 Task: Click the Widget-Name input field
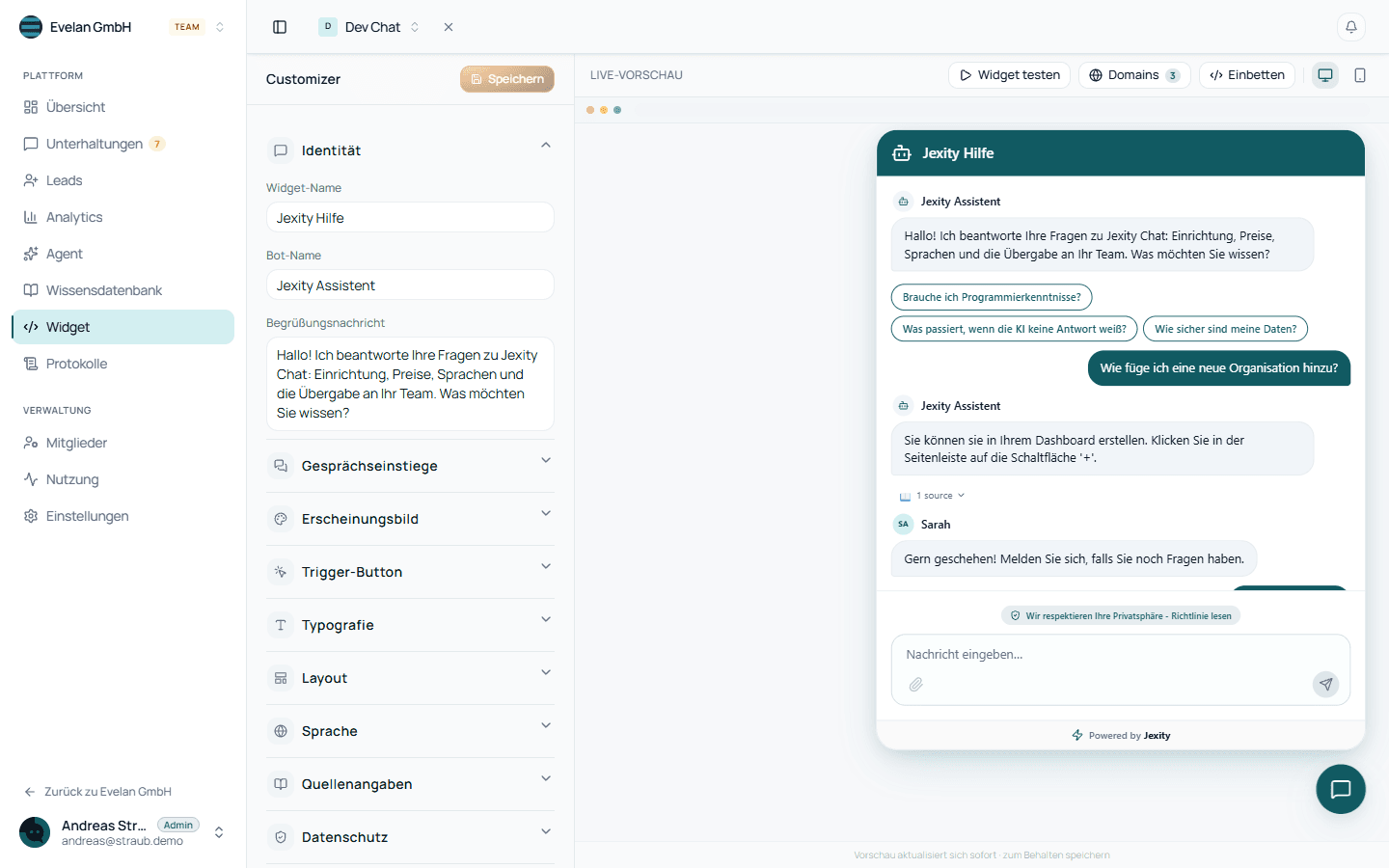coord(410,218)
